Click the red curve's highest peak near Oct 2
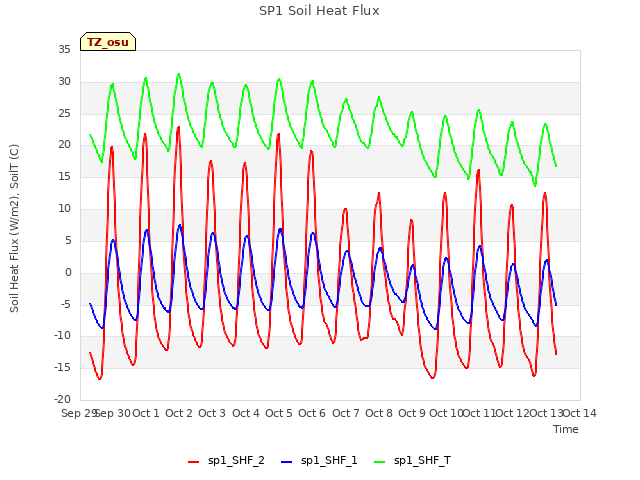 (178, 127)
